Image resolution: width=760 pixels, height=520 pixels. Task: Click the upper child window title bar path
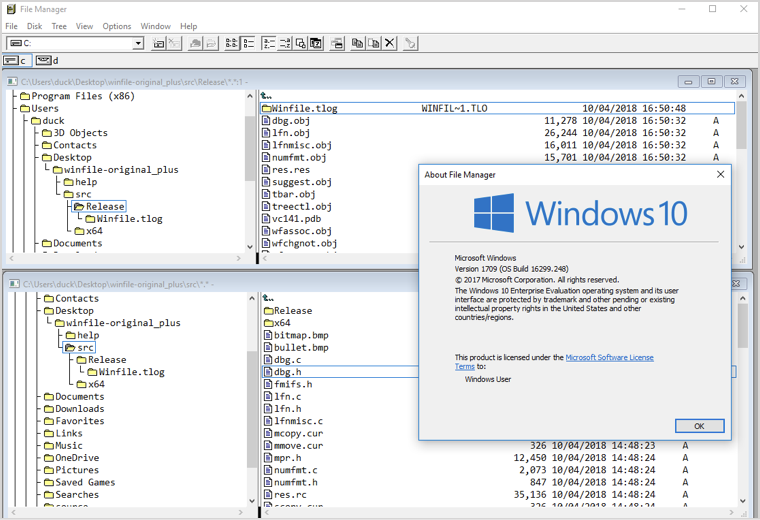[134, 82]
